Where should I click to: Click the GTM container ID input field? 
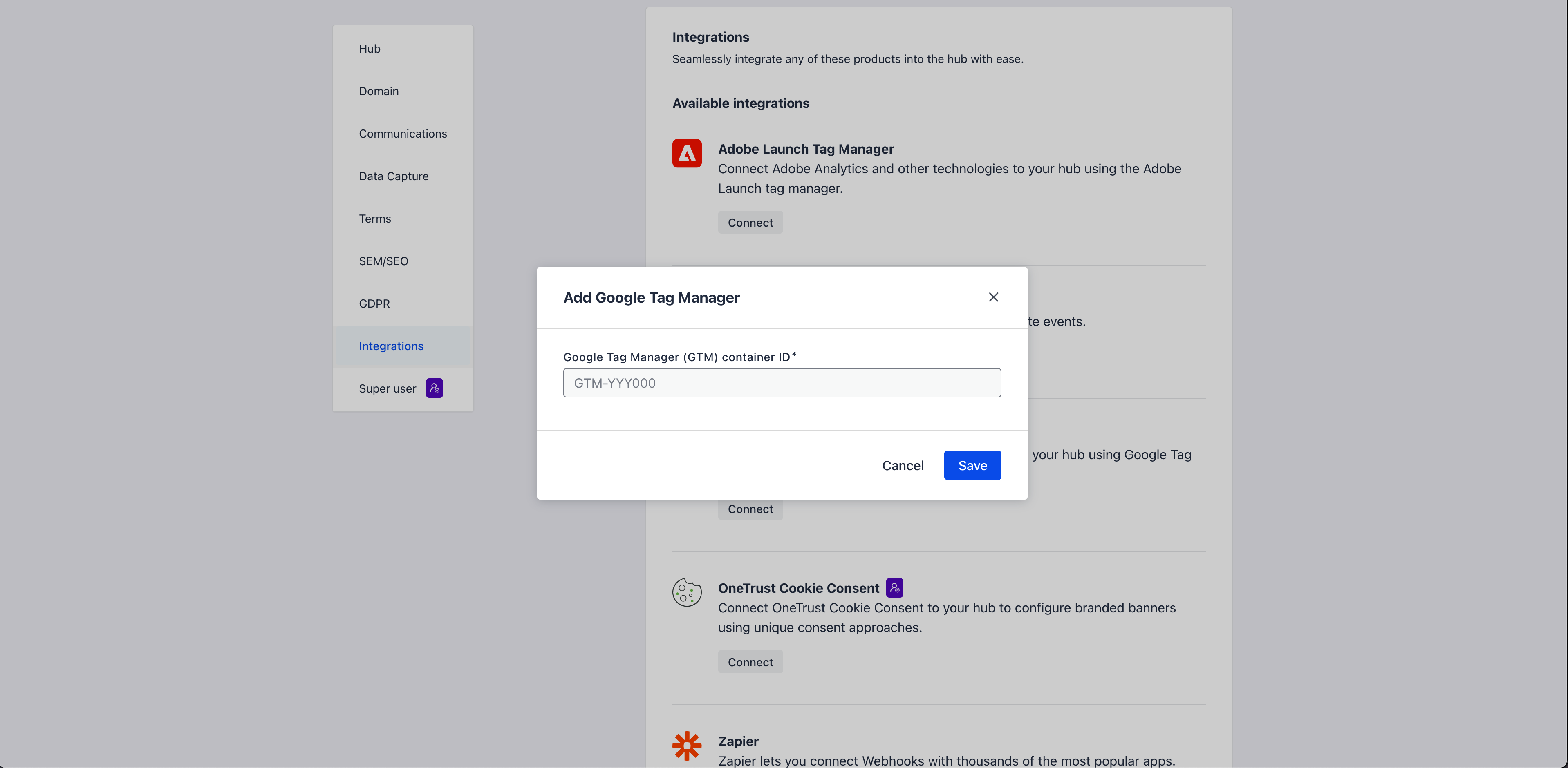(x=782, y=383)
